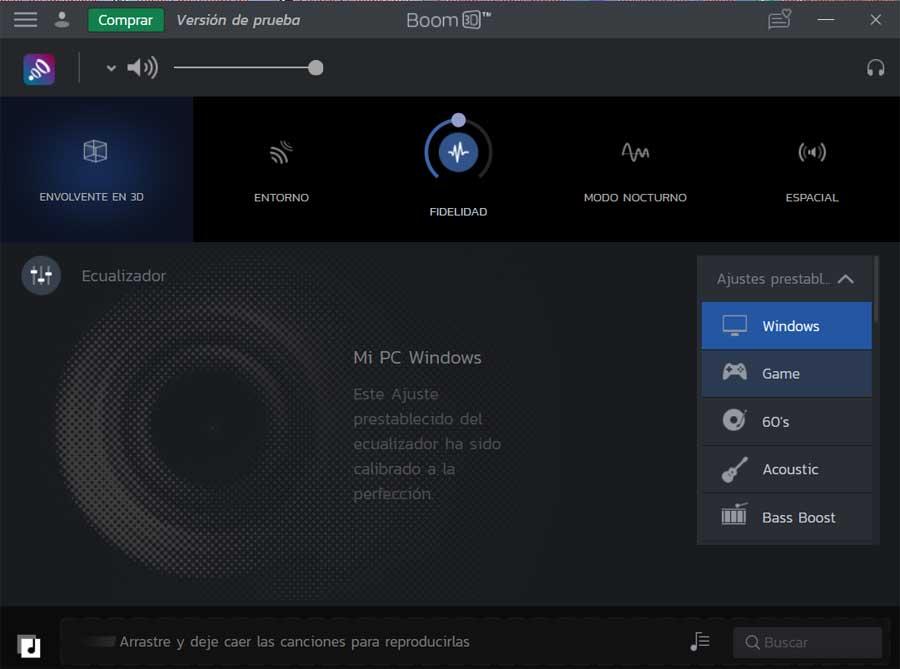Viewport: 900px width, 669px height.
Task: Open the playlist music note icon
Action: pos(700,641)
